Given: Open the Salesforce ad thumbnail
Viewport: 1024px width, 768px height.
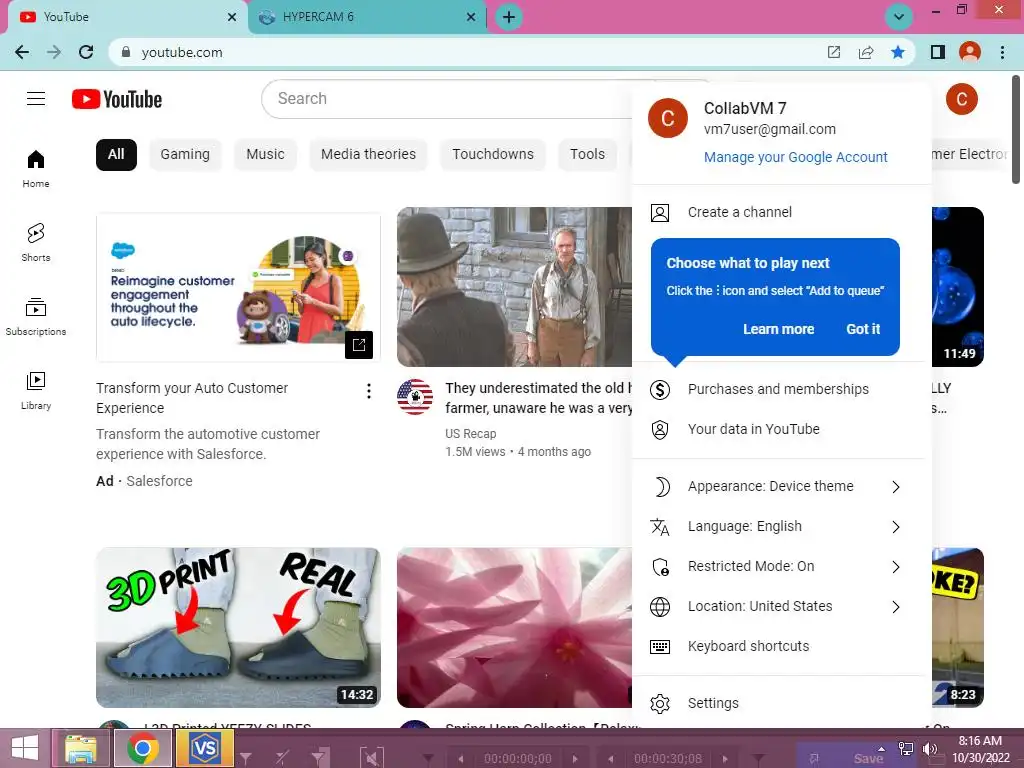Looking at the screenshot, I should (x=238, y=287).
